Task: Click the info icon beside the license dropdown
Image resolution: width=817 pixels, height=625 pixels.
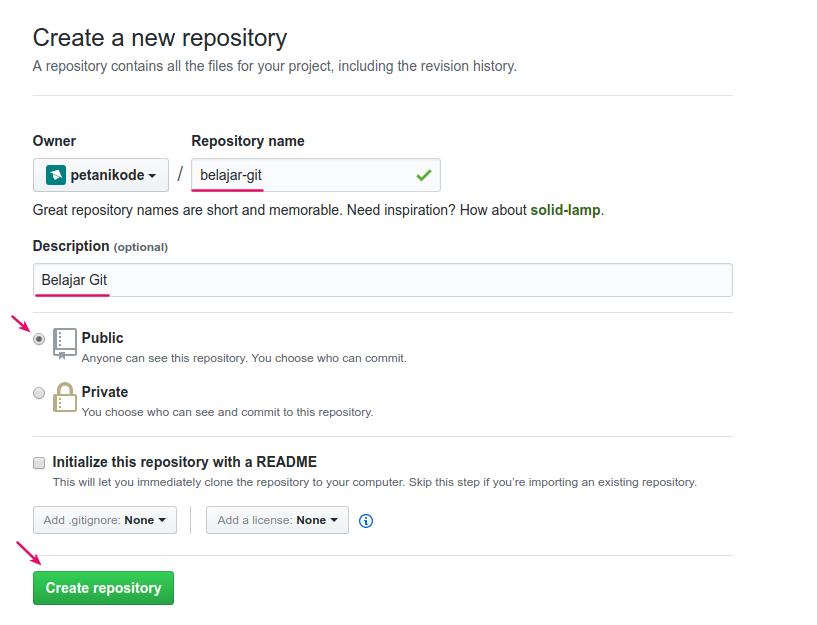Action: [366, 520]
